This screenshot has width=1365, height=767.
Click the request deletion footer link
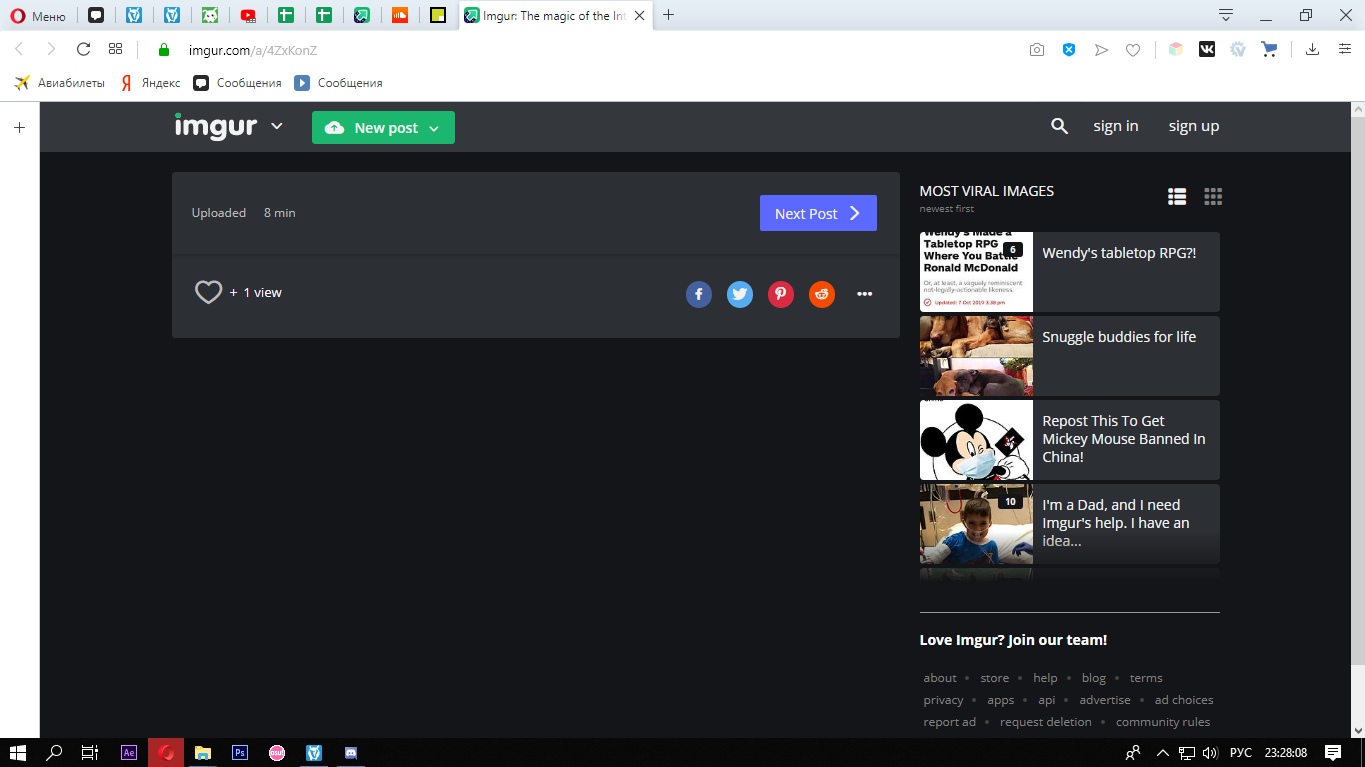tap(1046, 722)
